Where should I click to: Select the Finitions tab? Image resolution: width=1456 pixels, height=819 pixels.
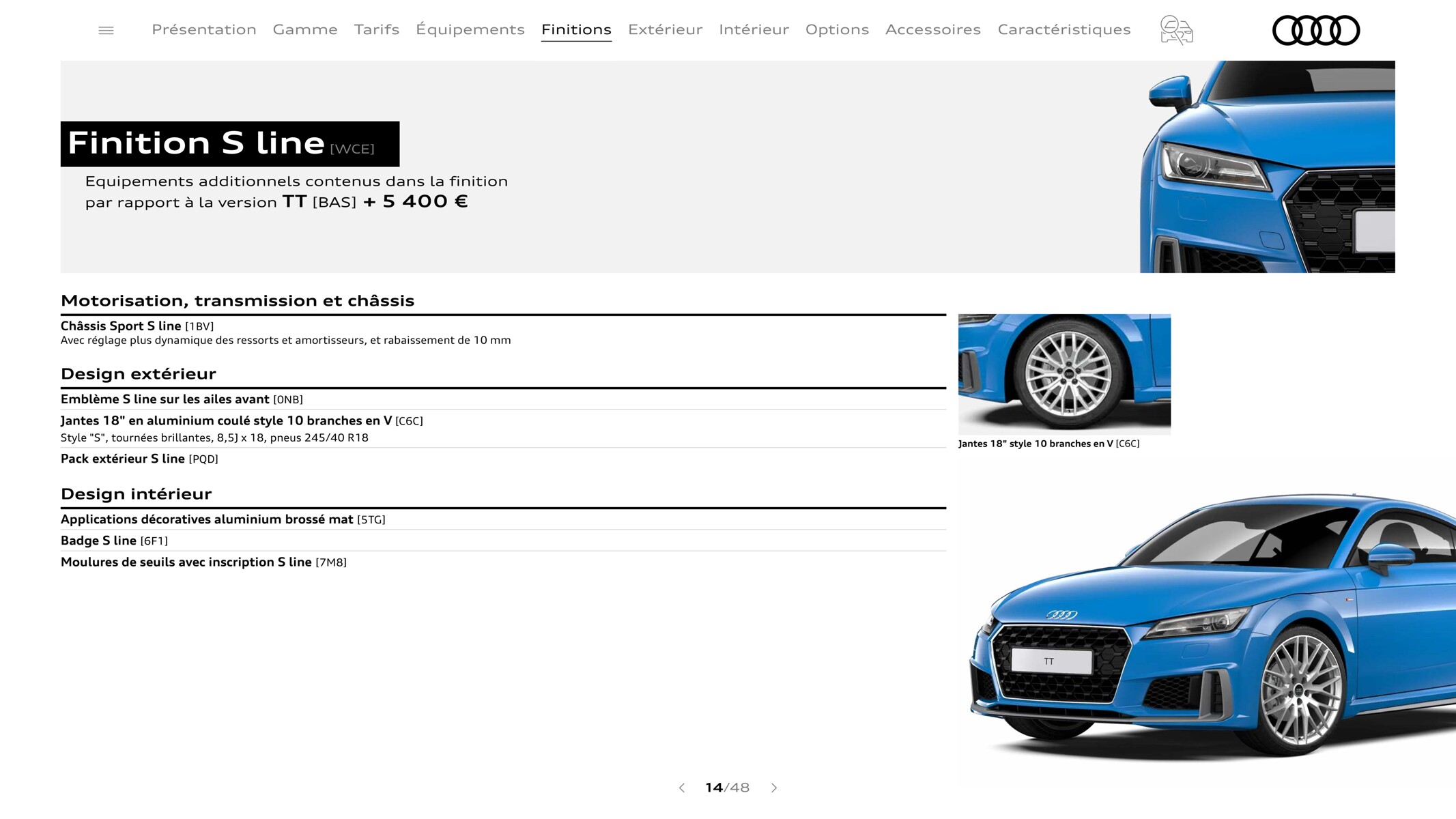[576, 30]
